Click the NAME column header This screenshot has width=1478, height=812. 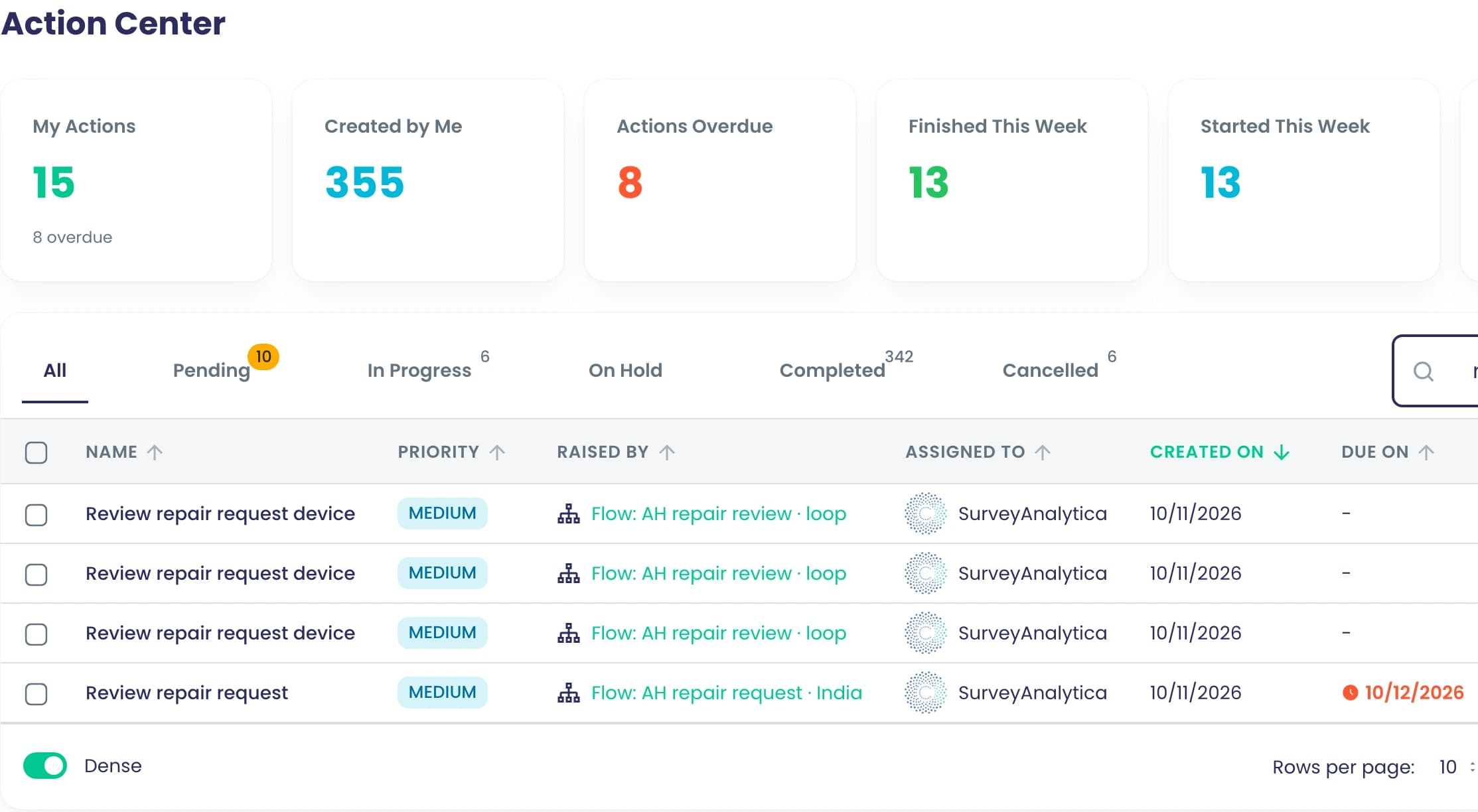[x=111, y=452]
